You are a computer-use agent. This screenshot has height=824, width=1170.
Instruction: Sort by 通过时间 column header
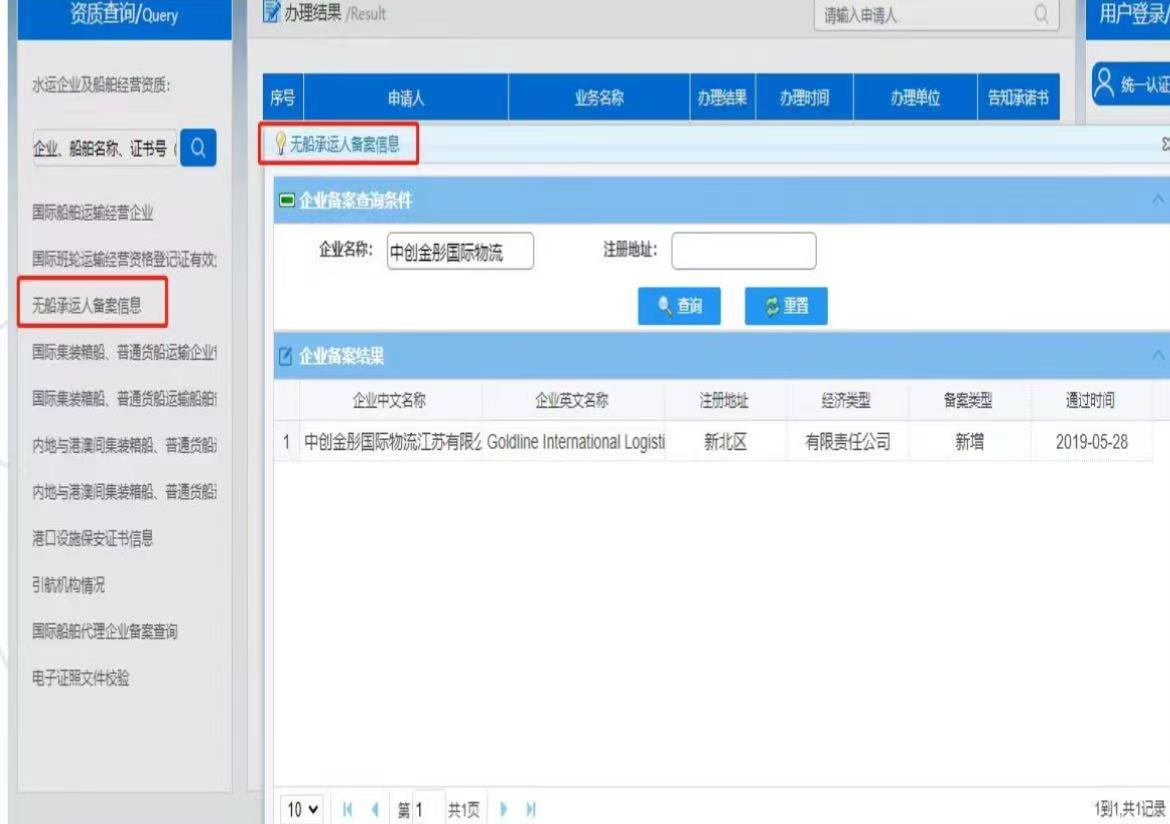1090,401
